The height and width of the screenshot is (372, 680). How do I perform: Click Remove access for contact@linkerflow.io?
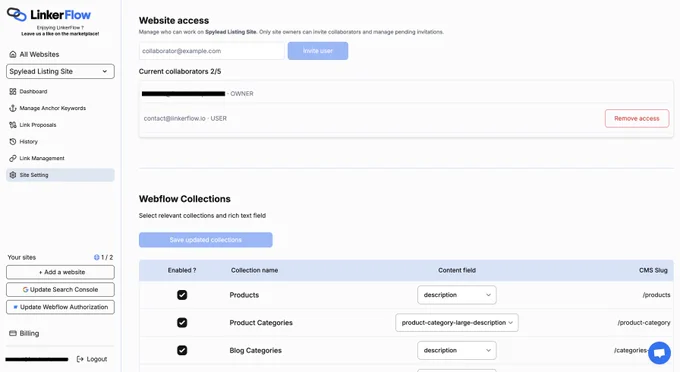point(637,118)
